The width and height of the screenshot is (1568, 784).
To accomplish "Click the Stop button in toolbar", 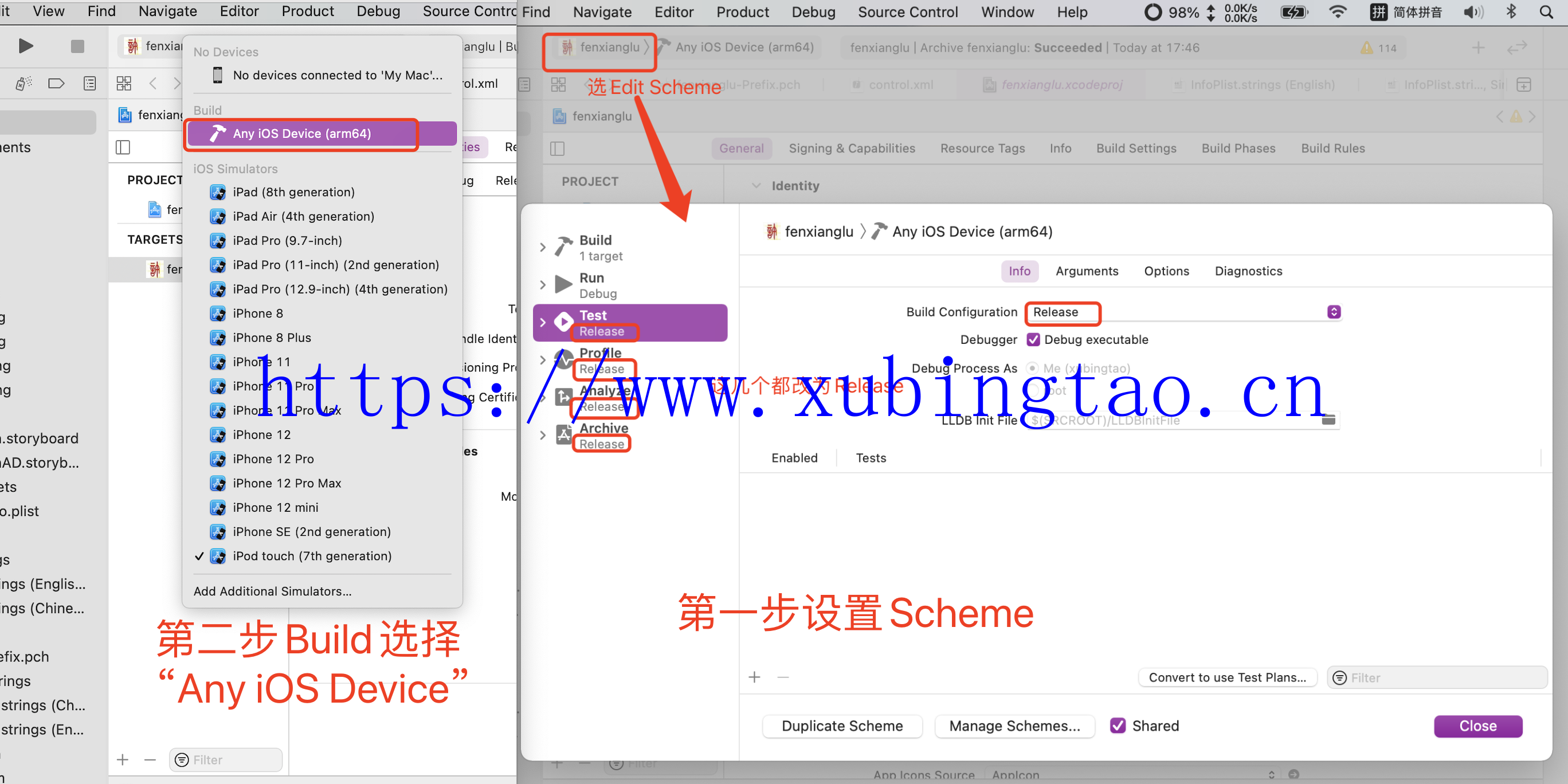I will pos(77,46).
